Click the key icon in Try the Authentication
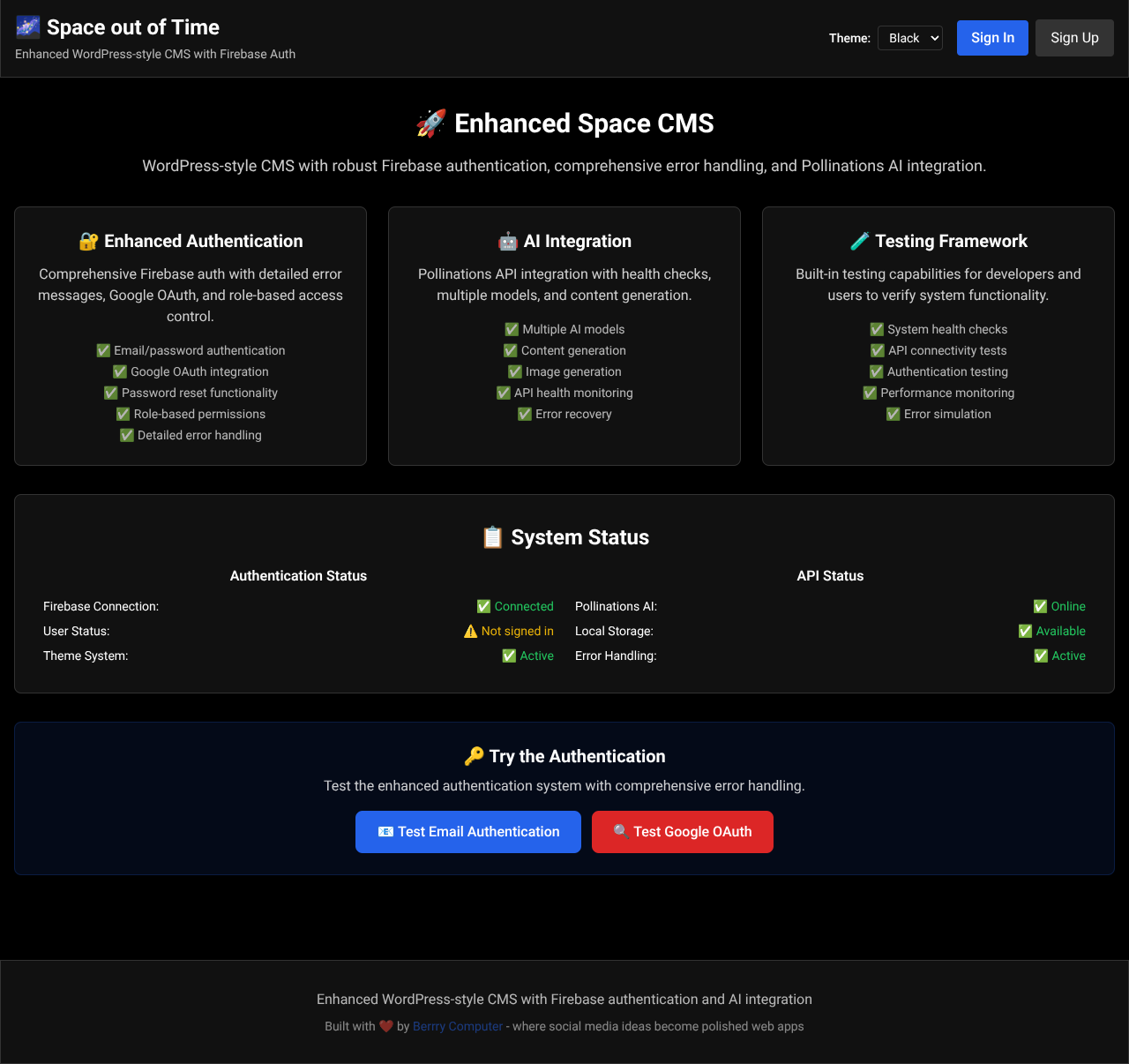This screenshot has width=1129, height=1064. 476,755
